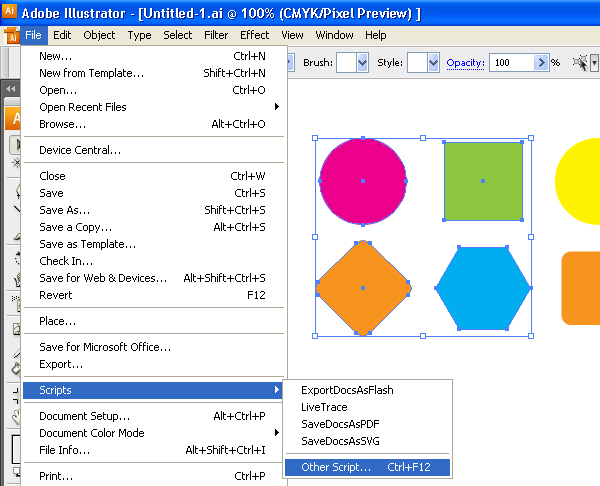Choose Export... menu entry

coord(153,364)
